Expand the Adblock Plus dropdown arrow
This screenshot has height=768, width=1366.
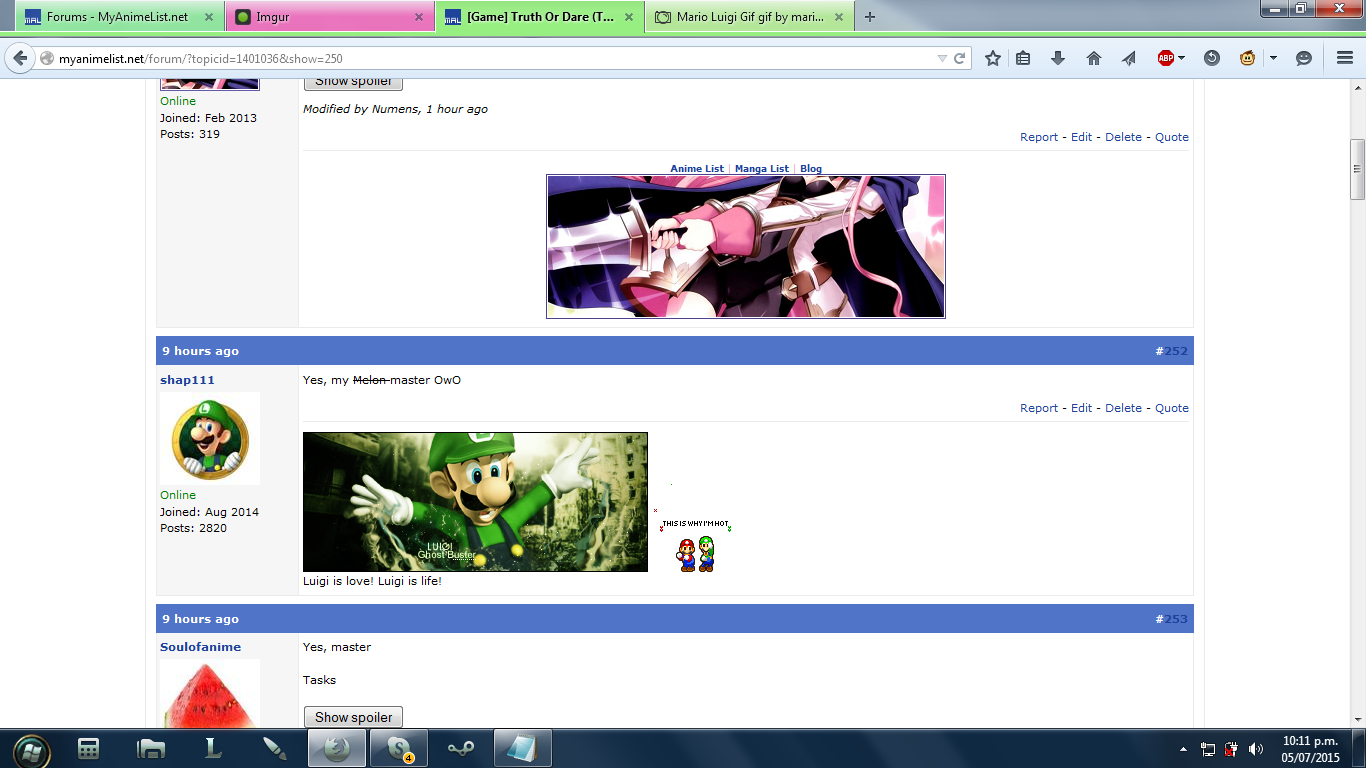(1182, 59)
